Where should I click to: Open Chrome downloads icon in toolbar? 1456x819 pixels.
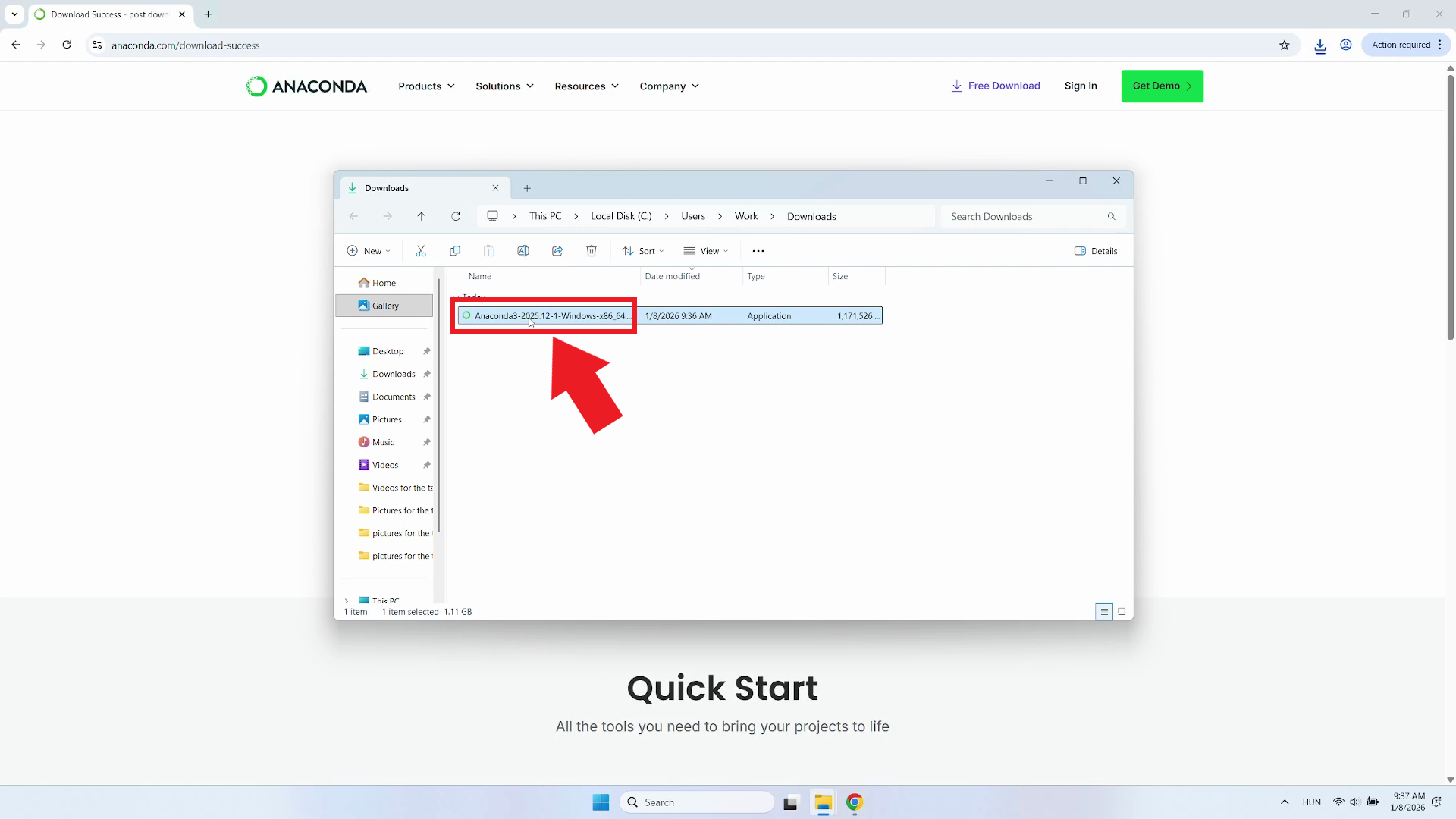click(1320, 45)
